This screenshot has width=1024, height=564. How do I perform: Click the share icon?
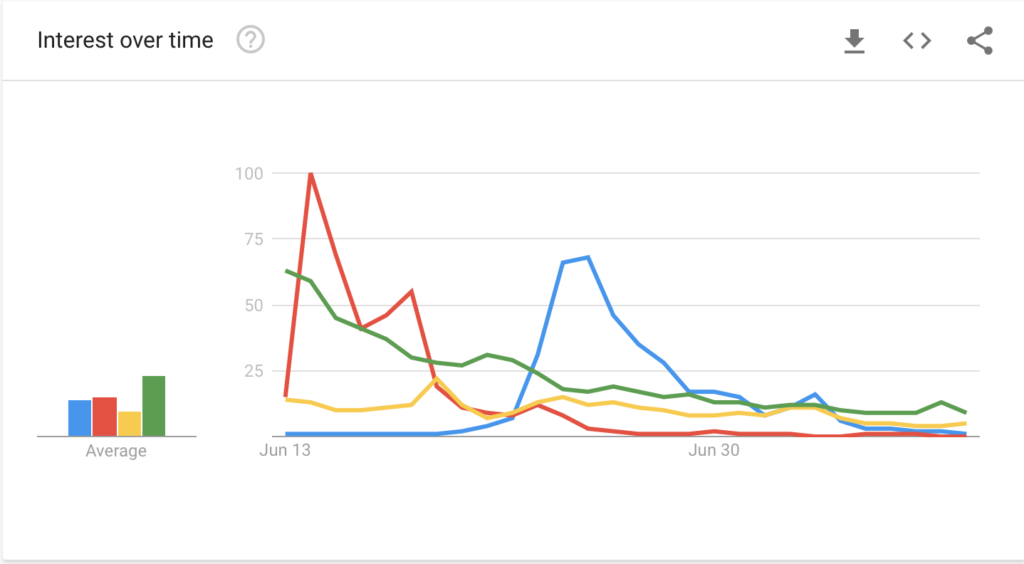980,41
